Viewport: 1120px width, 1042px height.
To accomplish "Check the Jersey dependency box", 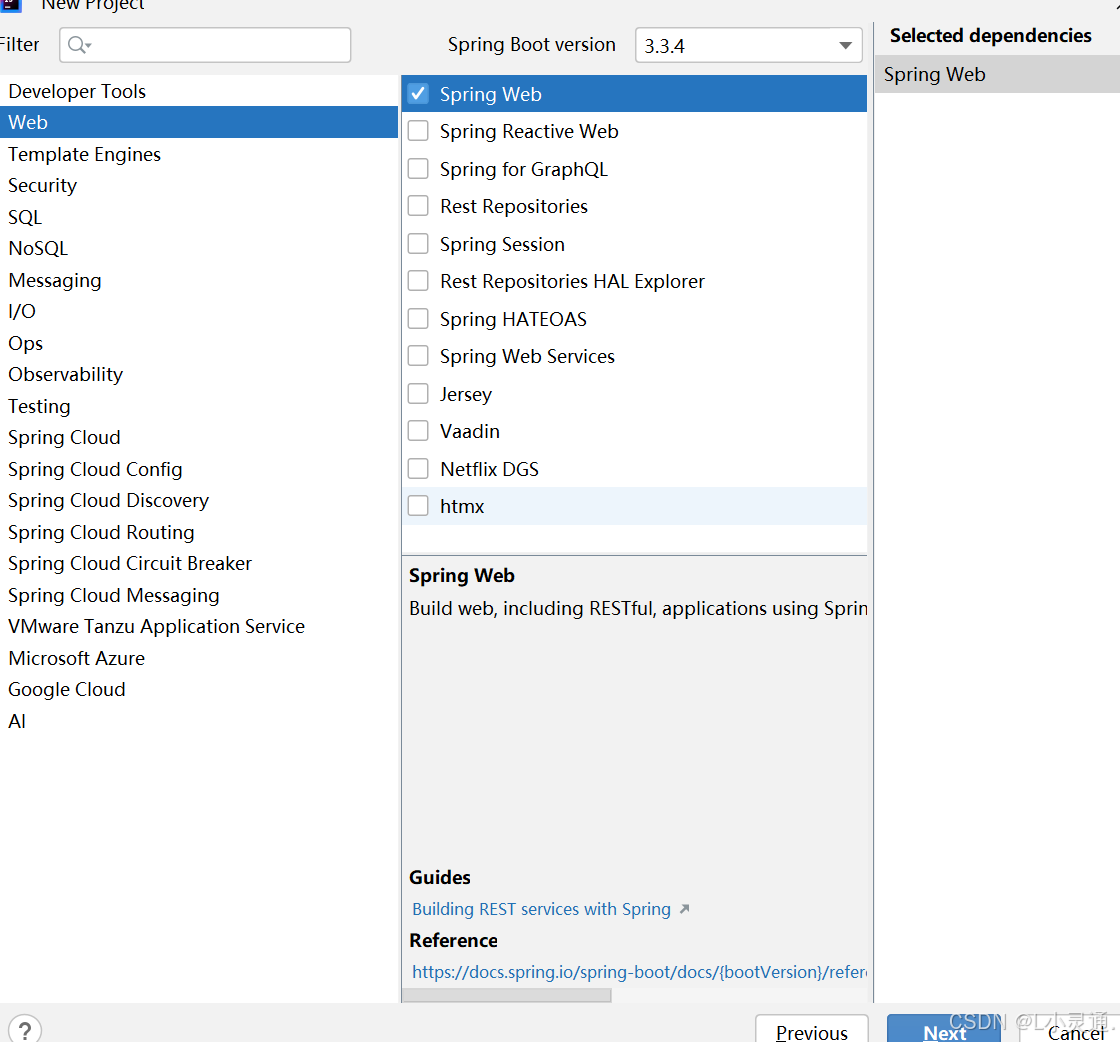I will (418, 394).
